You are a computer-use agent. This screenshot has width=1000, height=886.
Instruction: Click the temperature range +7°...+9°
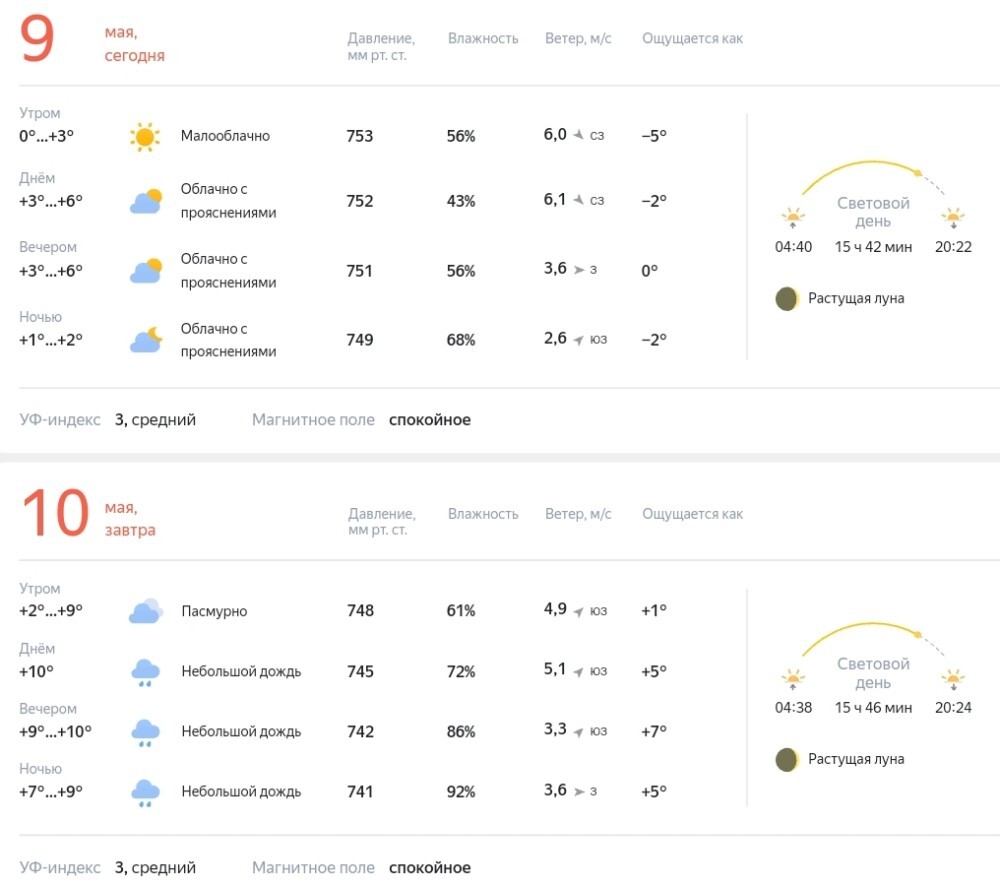pos(51,792)
